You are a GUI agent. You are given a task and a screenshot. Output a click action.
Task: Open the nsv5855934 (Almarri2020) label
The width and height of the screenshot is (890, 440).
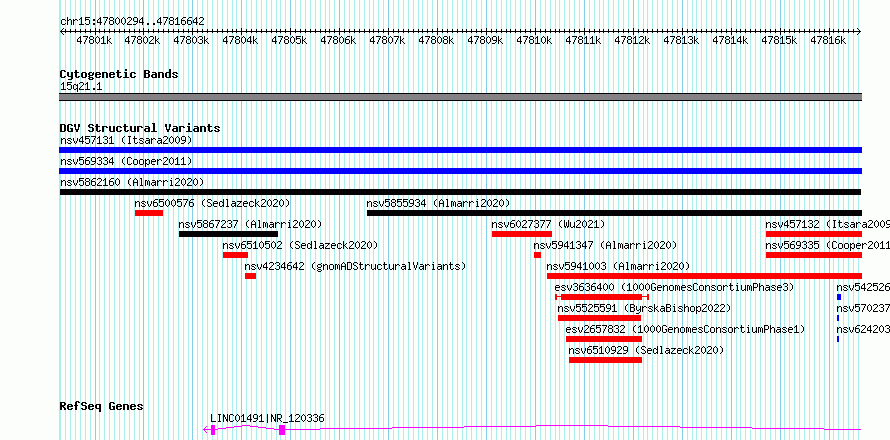[x=438, y=203]
